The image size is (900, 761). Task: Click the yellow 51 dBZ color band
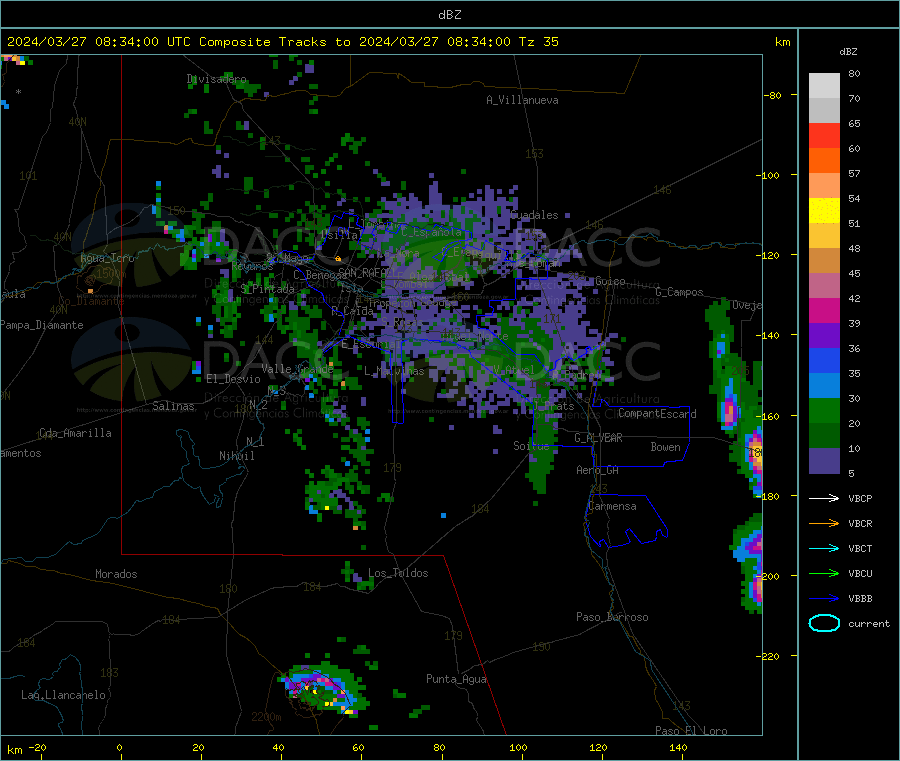click(x=824, y=211)
